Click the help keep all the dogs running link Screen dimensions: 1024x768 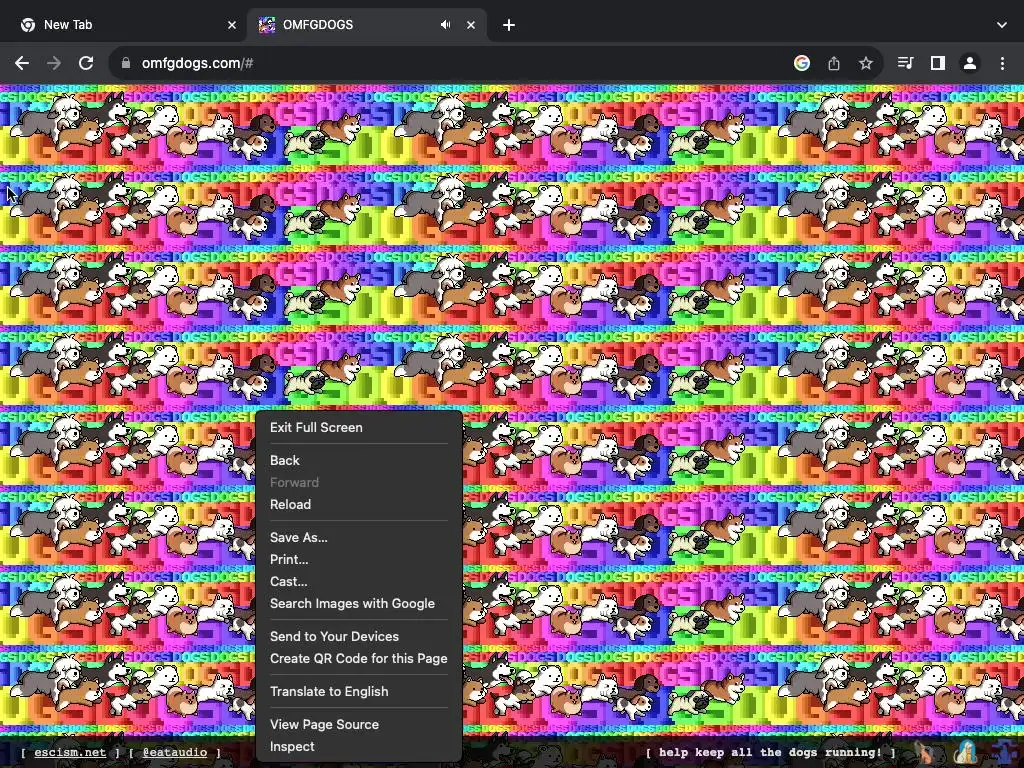[x=770, y=752]
